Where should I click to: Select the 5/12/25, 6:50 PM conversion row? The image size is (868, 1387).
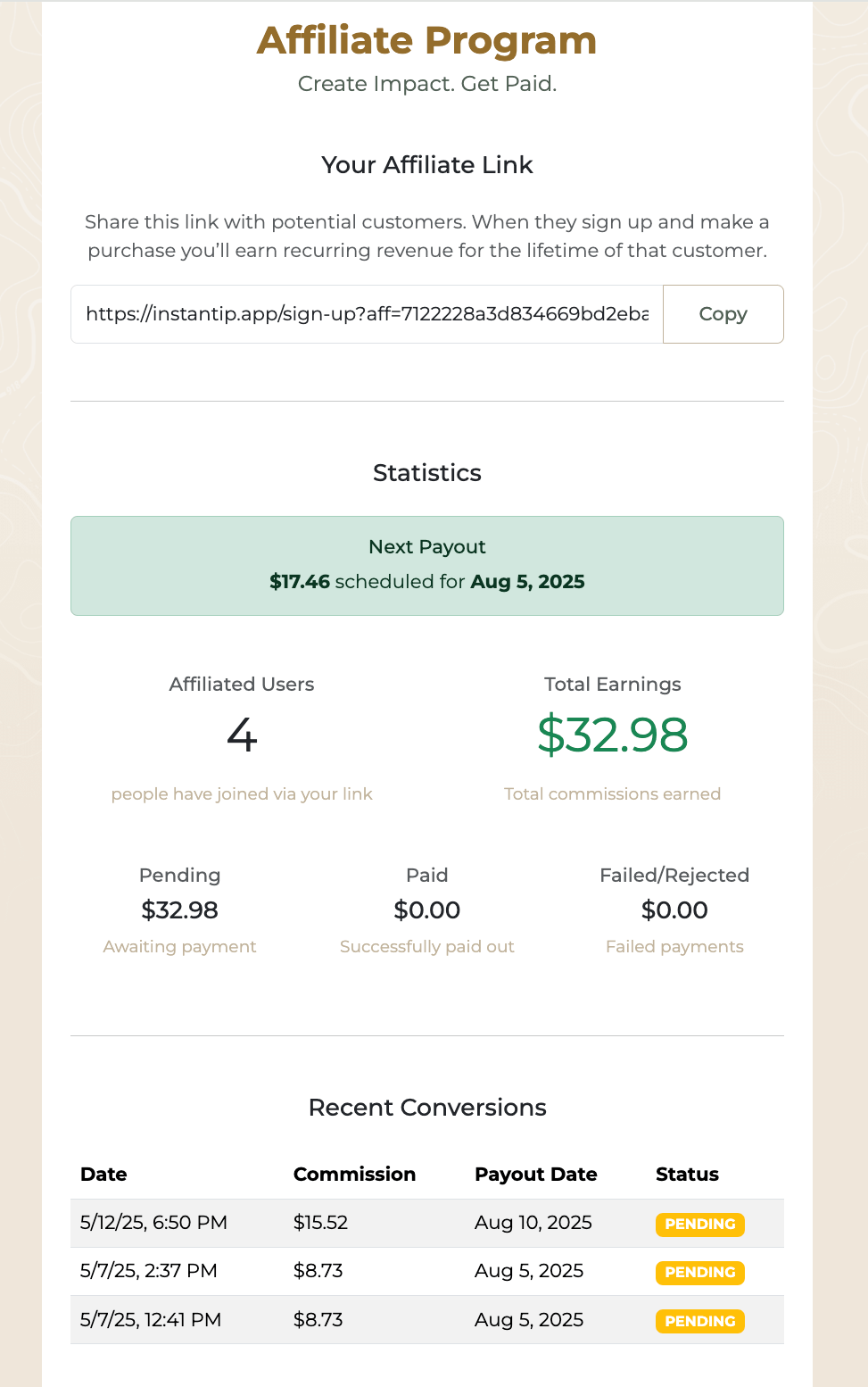[x=427, y=1223]
